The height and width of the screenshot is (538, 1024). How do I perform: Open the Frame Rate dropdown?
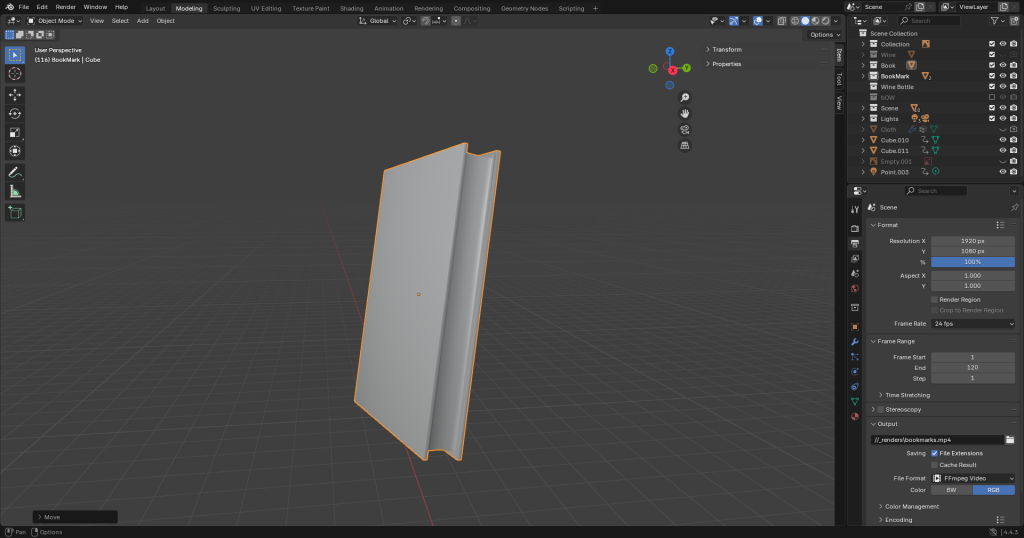(972, 324)
